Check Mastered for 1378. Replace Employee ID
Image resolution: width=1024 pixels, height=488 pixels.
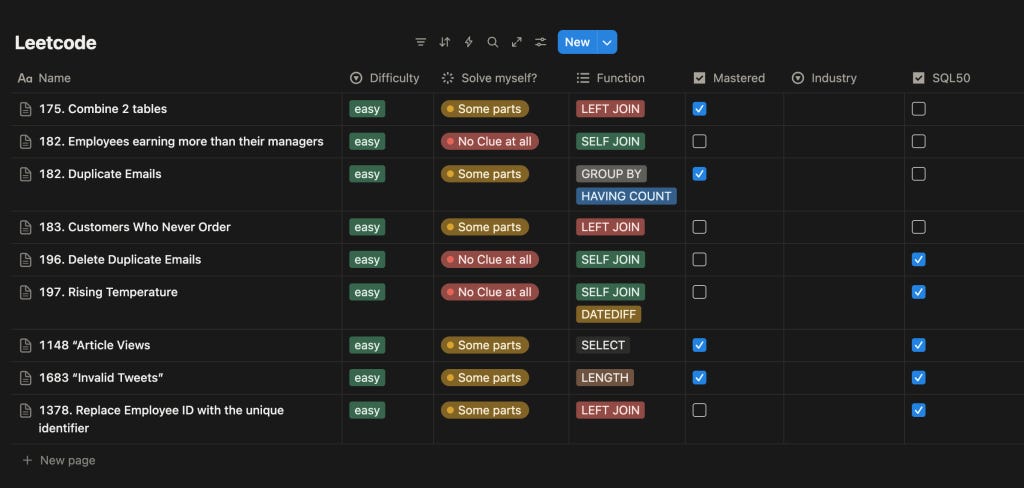(699, 411)
